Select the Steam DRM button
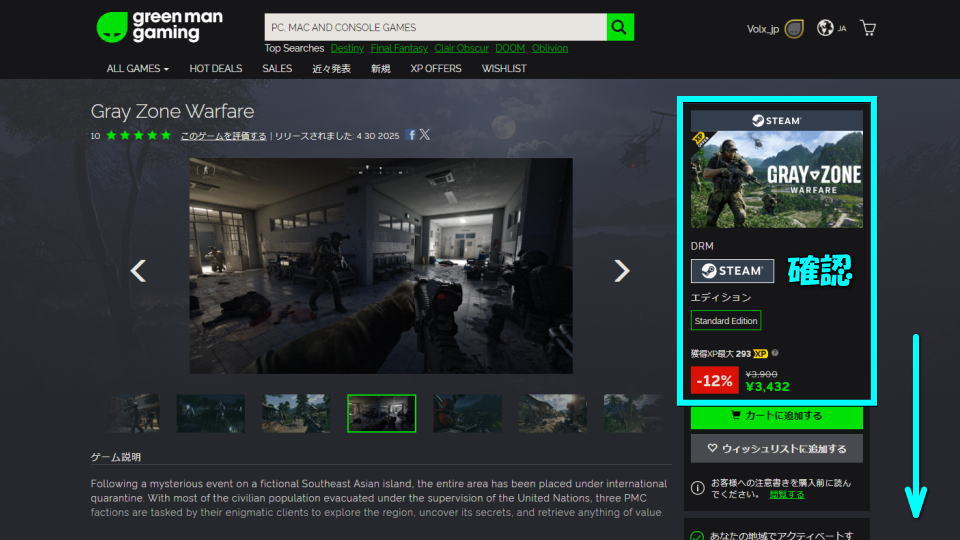 point(732,271)
